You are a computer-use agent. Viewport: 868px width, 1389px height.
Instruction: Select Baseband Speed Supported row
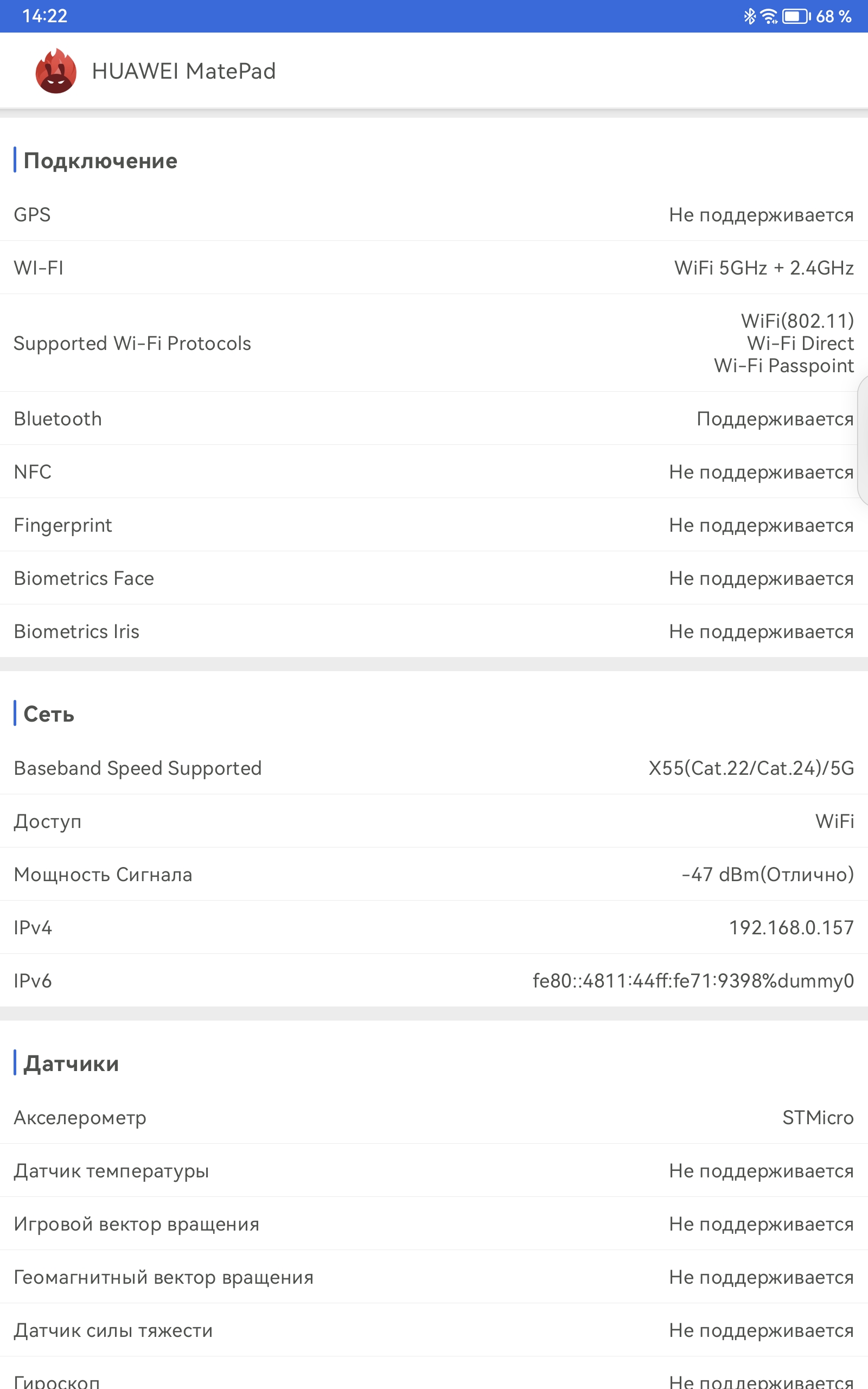pos(434,768)
